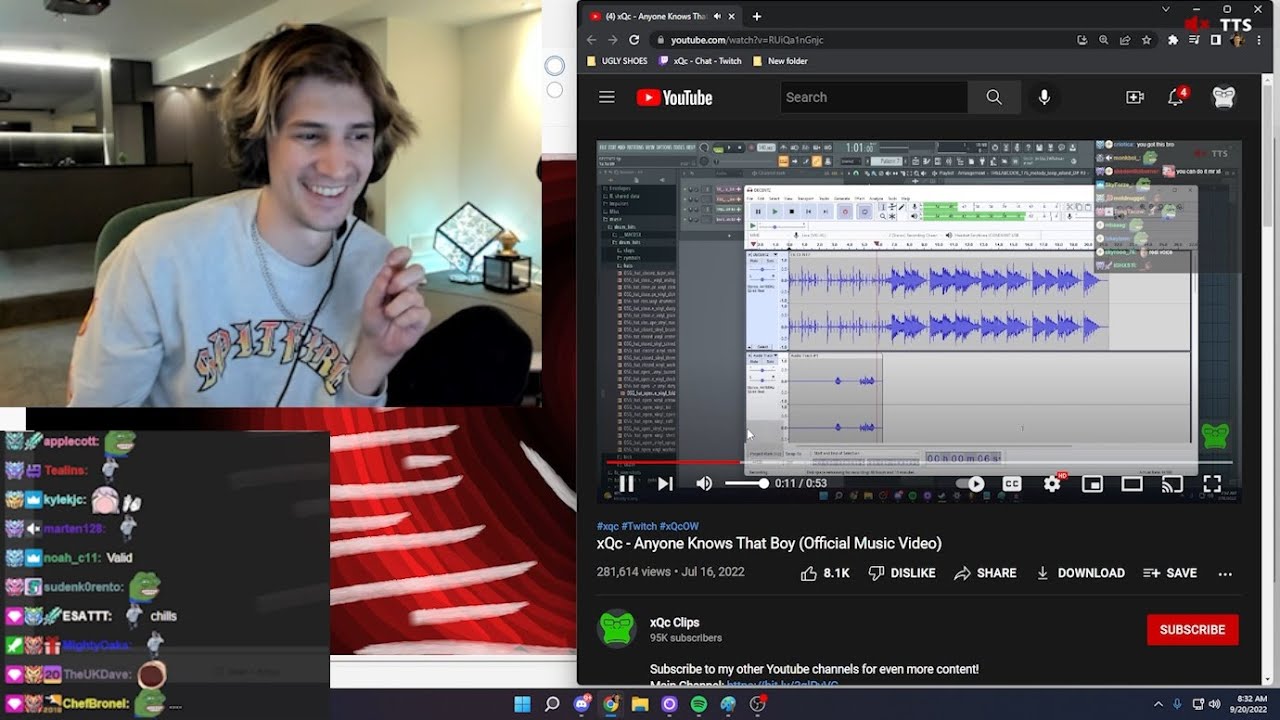Skip to the next video
Viewport: 1280px width, 720px height.
pyautogui.click(x=665, y=484)
